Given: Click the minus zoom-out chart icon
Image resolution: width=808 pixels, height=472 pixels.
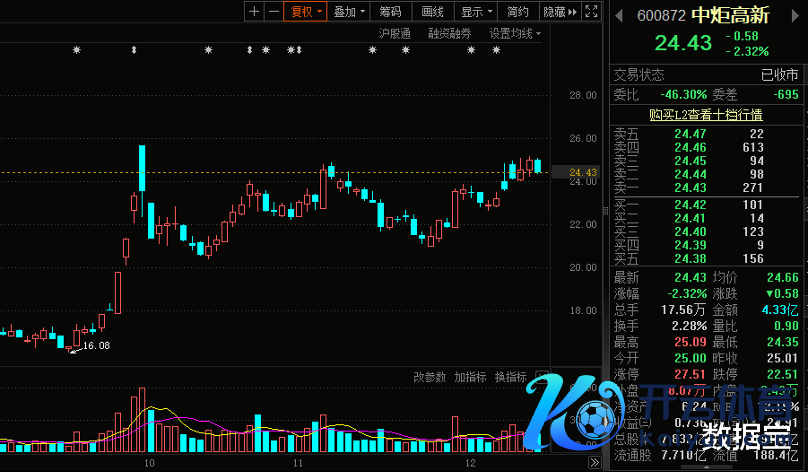Looking at the screenshot, I should click(274, 12).
